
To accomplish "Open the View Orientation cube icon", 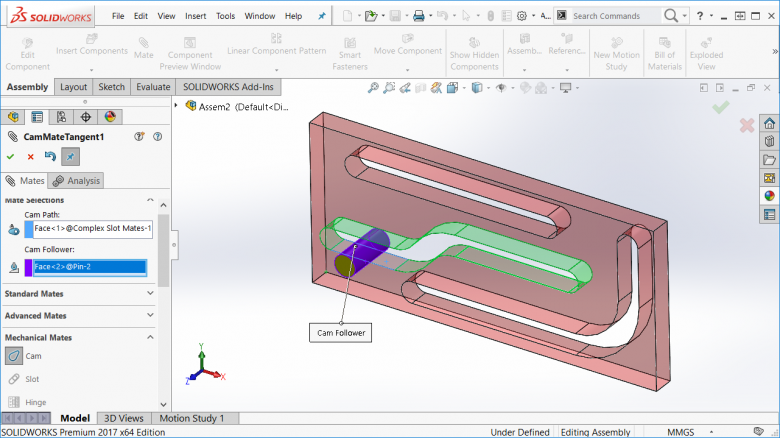I will click(x=452, y=88).
